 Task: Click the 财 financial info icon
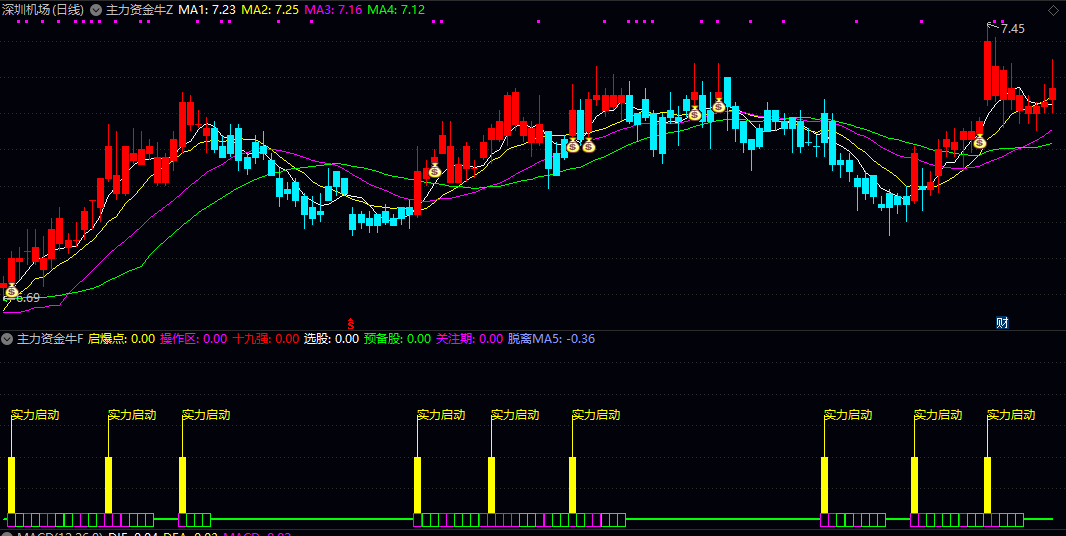(1002, 322)
